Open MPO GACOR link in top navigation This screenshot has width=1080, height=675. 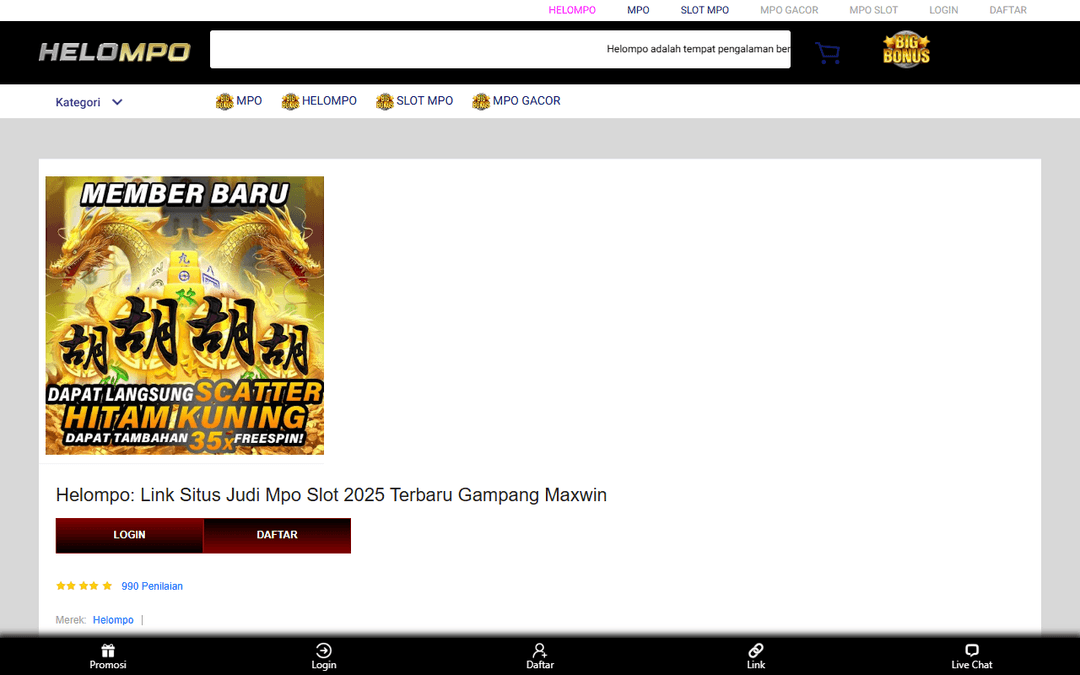[789, 10]
